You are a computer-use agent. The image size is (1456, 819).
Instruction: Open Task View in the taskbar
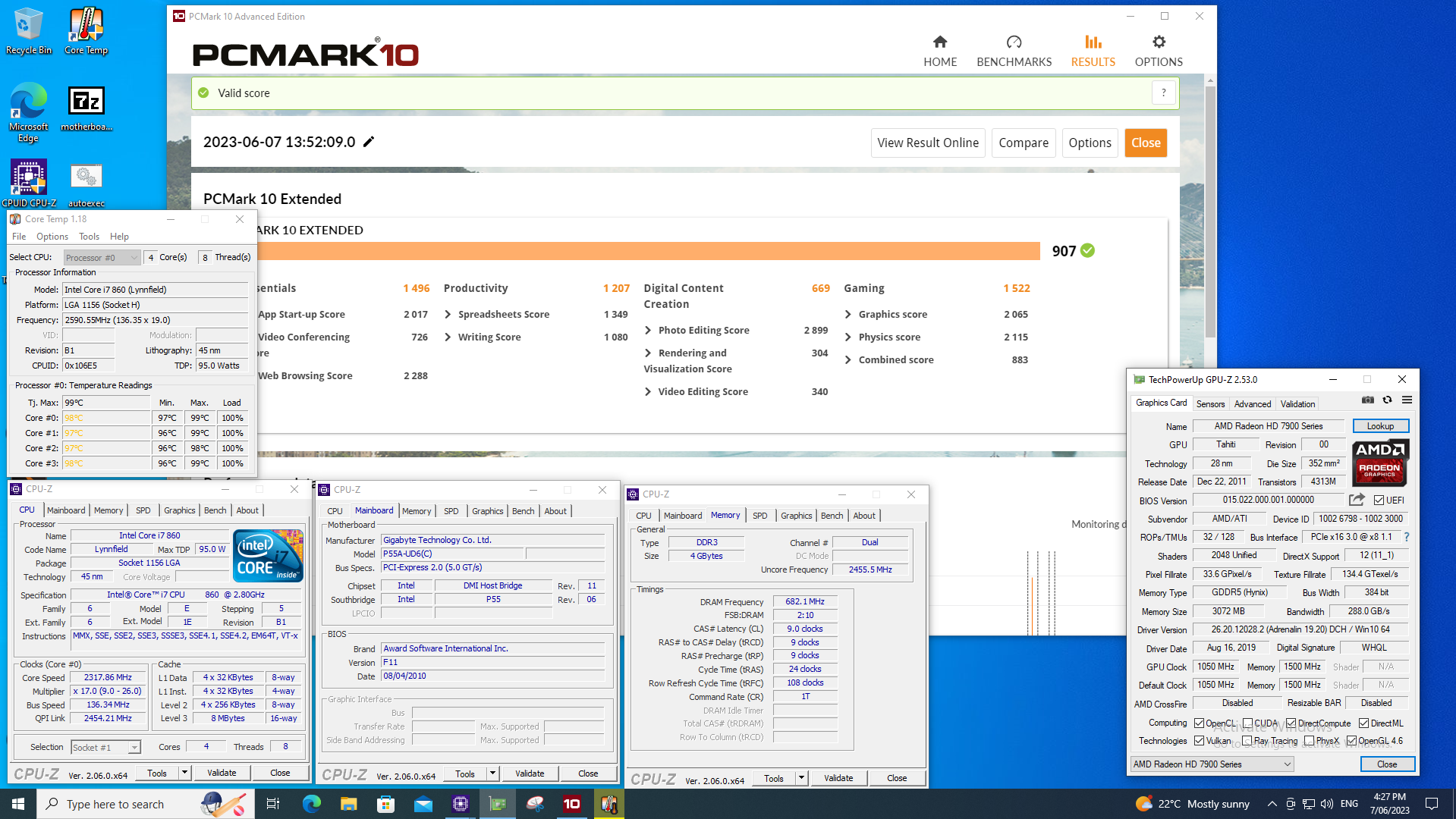(273, 804)
